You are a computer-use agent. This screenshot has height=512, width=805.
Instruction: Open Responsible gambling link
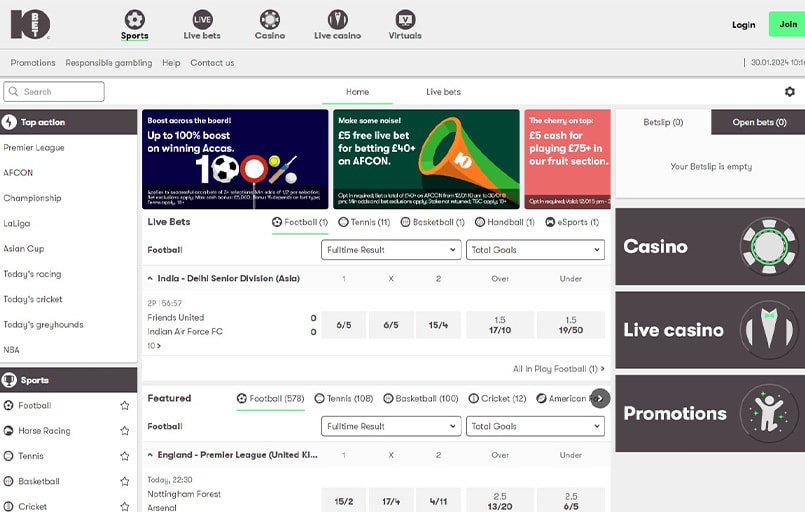pos(109,63)
